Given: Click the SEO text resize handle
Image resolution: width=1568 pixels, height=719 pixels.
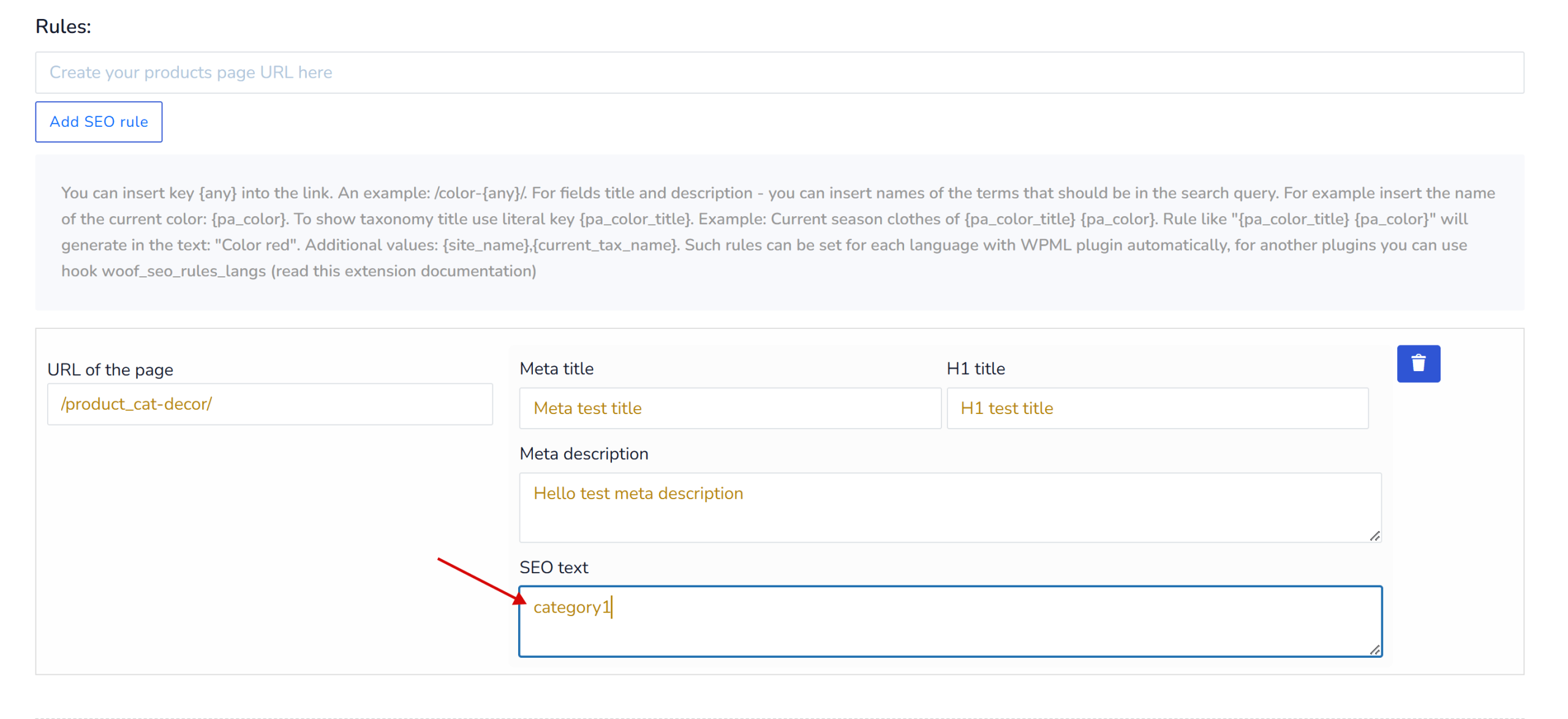Looking at the screenshot, I should 1374,650.
